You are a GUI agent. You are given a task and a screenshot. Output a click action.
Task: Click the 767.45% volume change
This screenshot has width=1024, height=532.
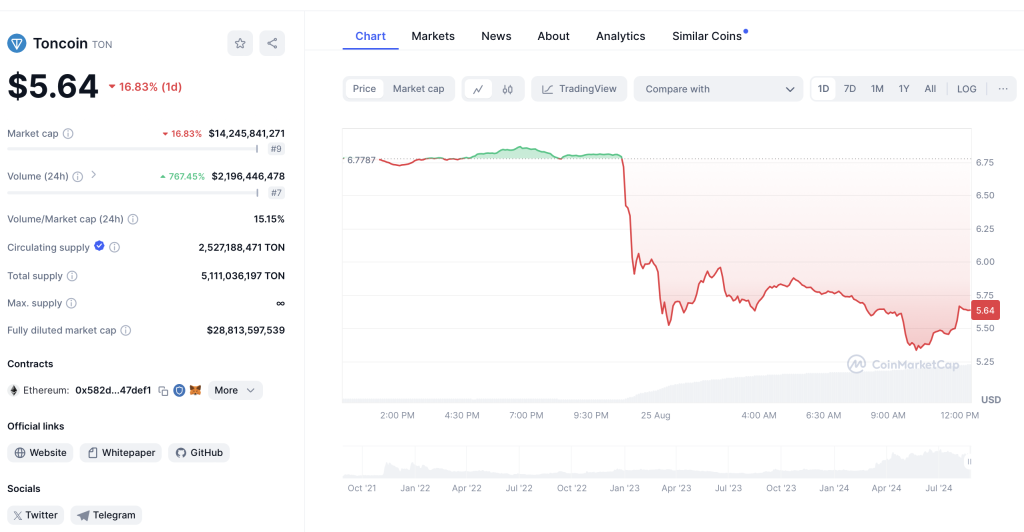pyautogui.click(x=182, y=176)
